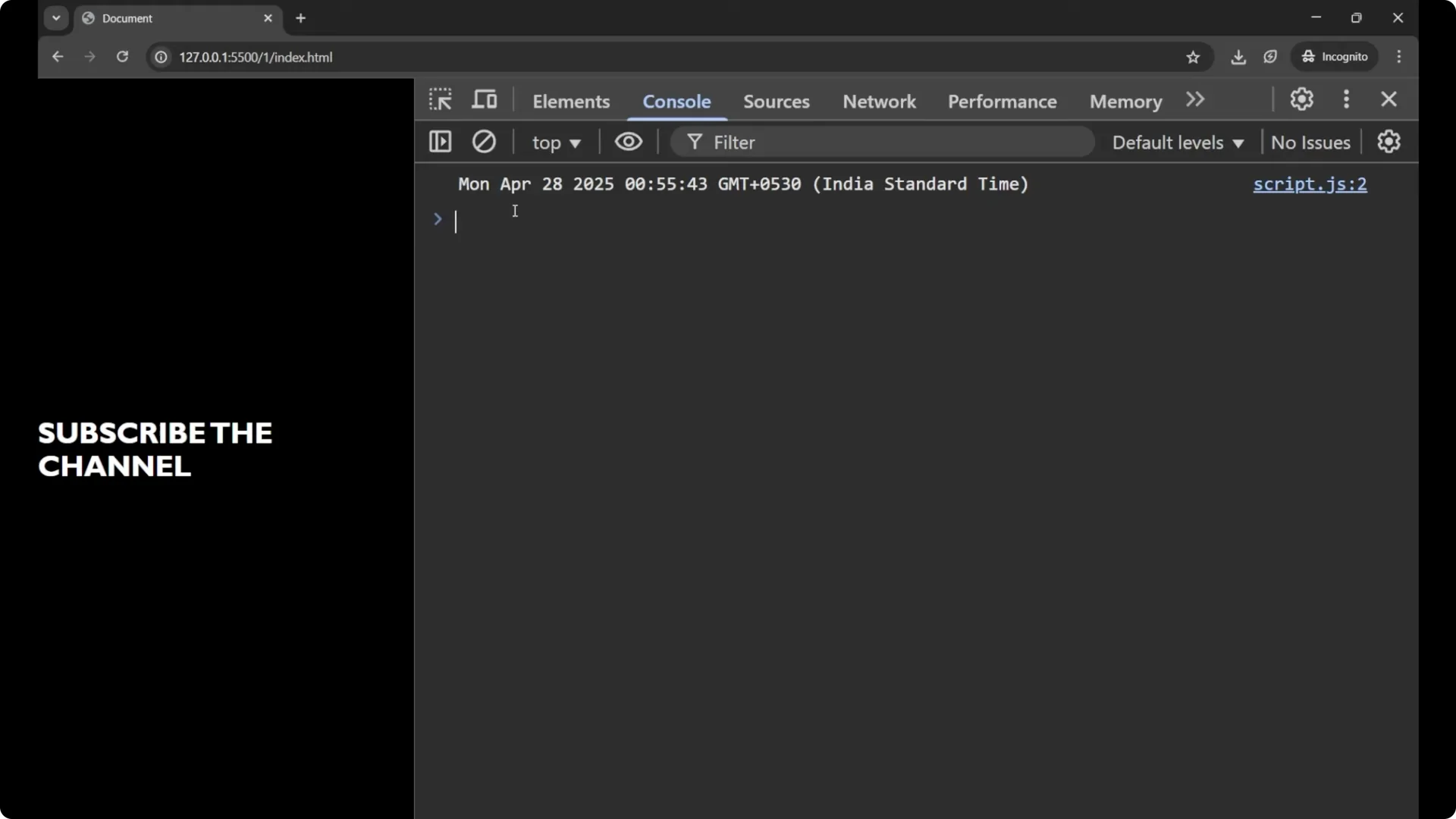The height and width of the screenshot is (819, 1456).
Task: Switch to the Network panel
Action: [x=878, y=101]
